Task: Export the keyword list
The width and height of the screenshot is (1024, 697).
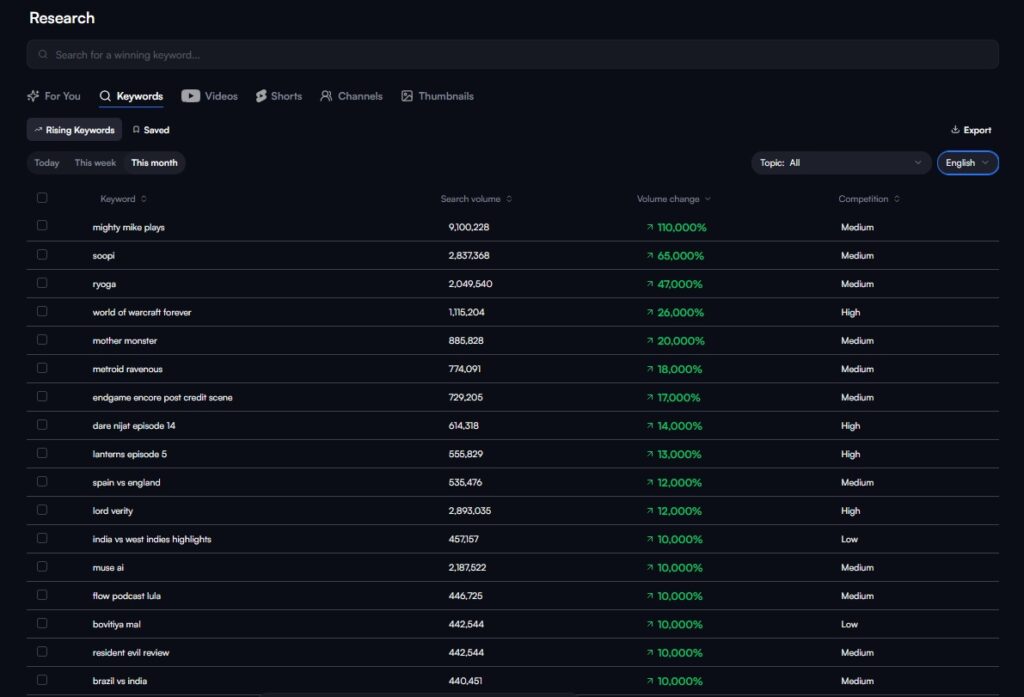Action: click(x=971, y=130)
